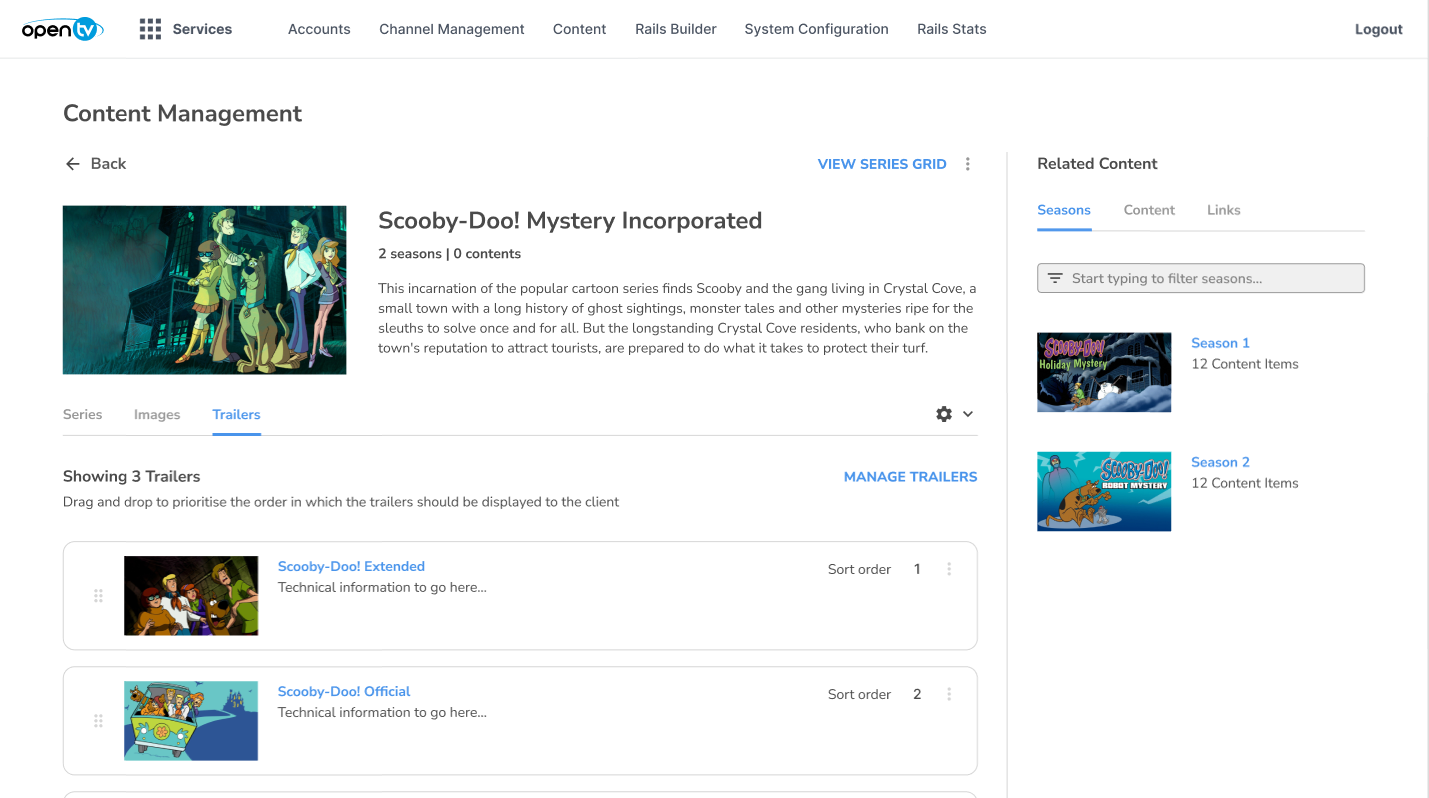Open the Accounts menu
The height and width of the screenshot is (798, 1429).
(x=319, y=29)
